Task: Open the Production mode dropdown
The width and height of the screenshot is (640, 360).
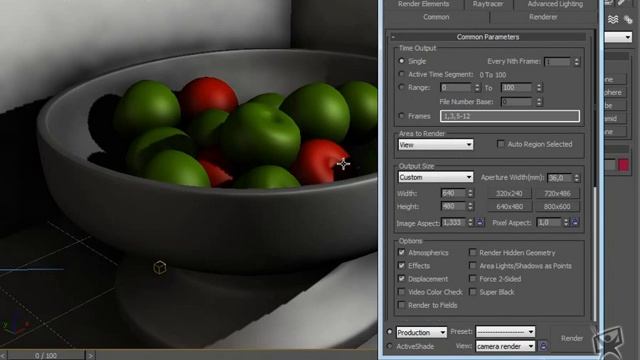Action: 421,332
